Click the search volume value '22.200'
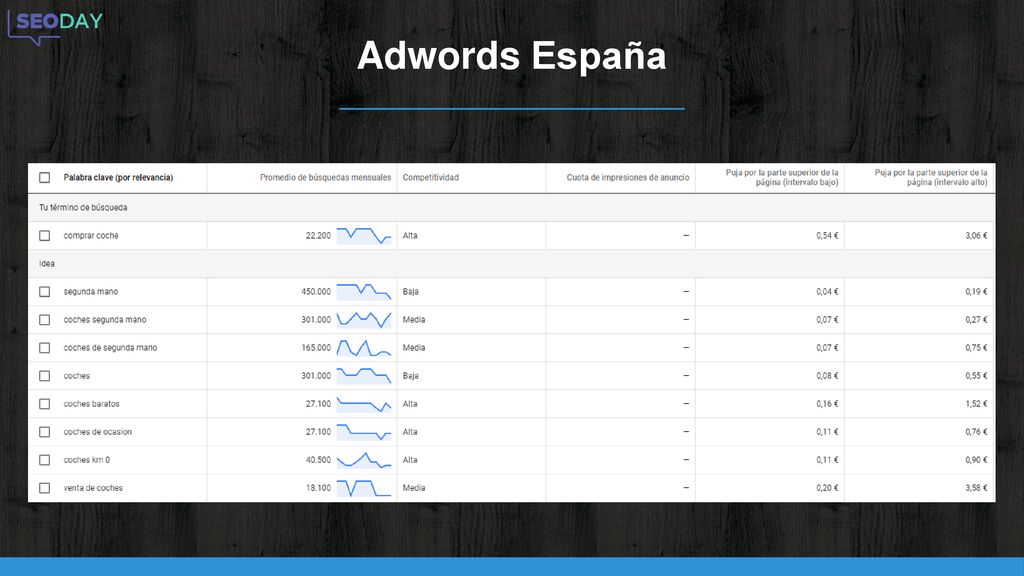 tap(318, 236)
